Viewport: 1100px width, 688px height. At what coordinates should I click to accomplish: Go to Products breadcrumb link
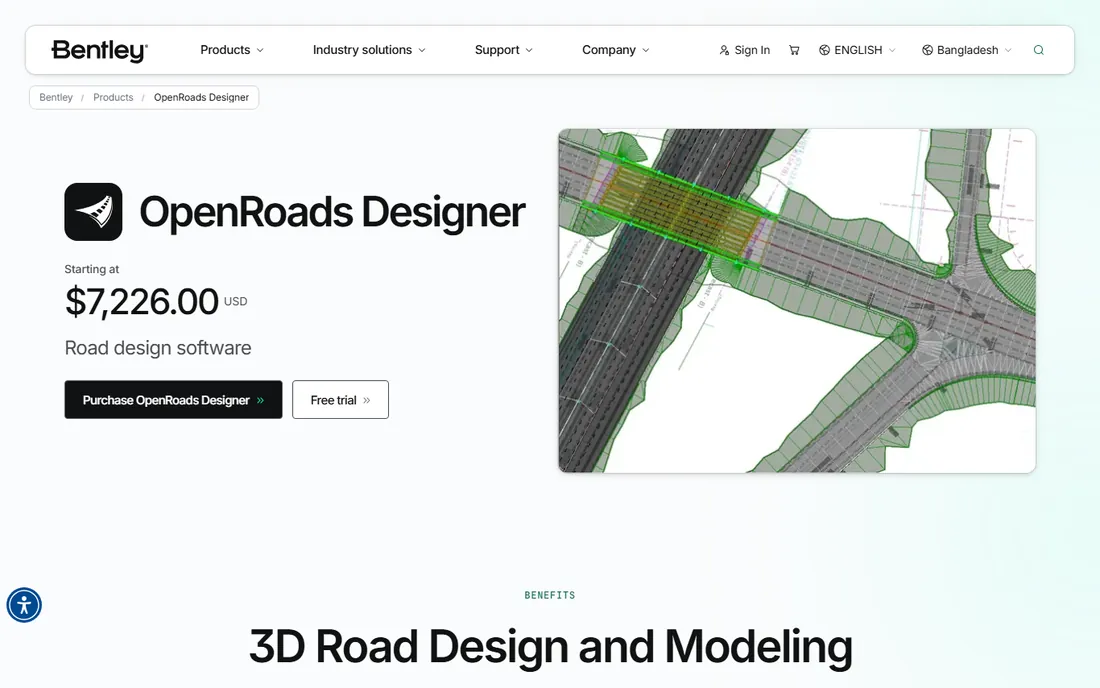[113, 97]
